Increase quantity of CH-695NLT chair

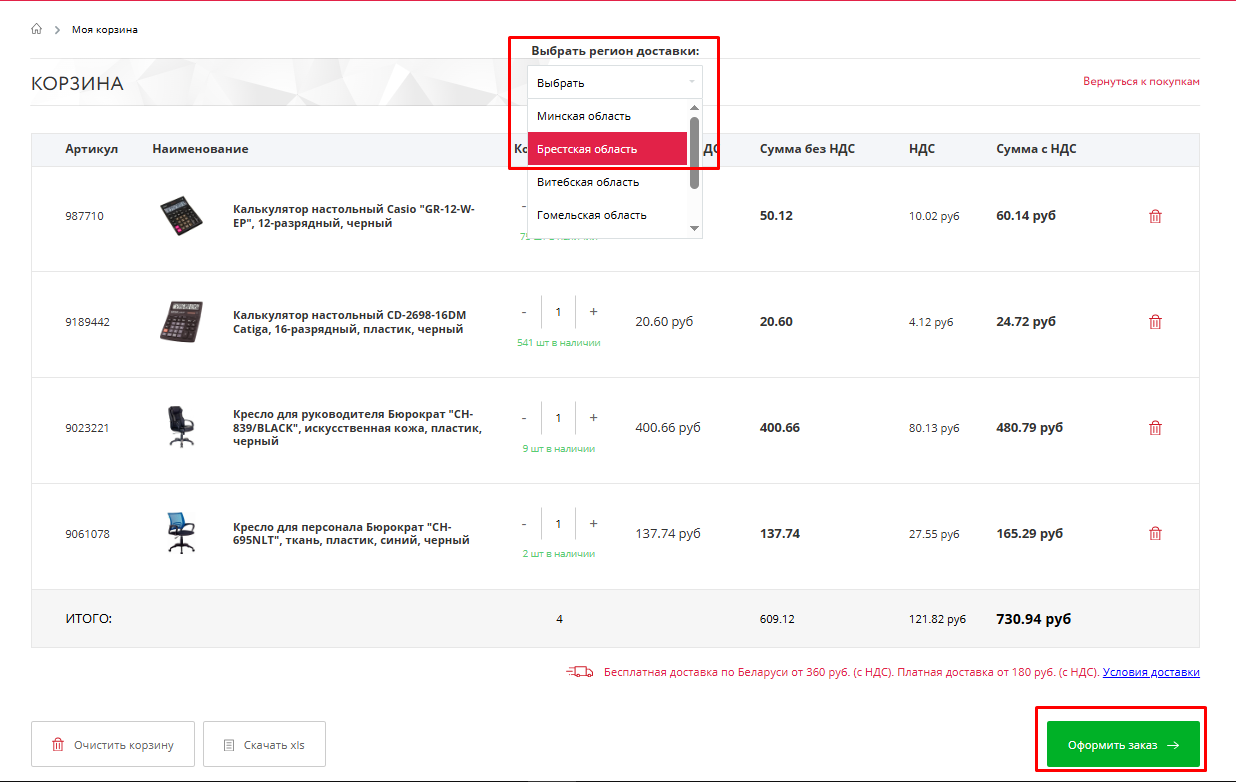pos(593,524)
